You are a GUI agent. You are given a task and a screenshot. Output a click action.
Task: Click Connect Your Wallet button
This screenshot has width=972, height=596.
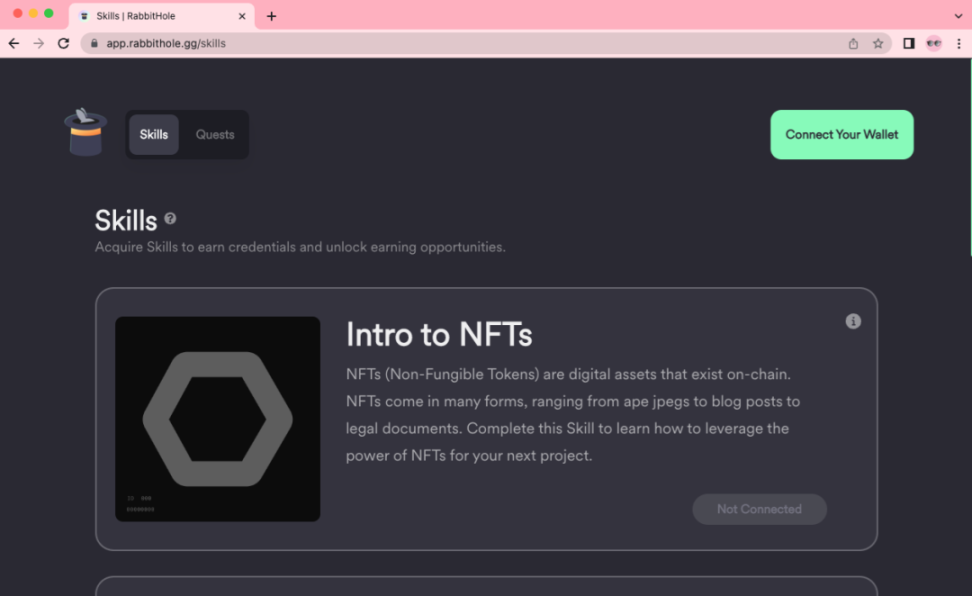[x=842, y=135]
